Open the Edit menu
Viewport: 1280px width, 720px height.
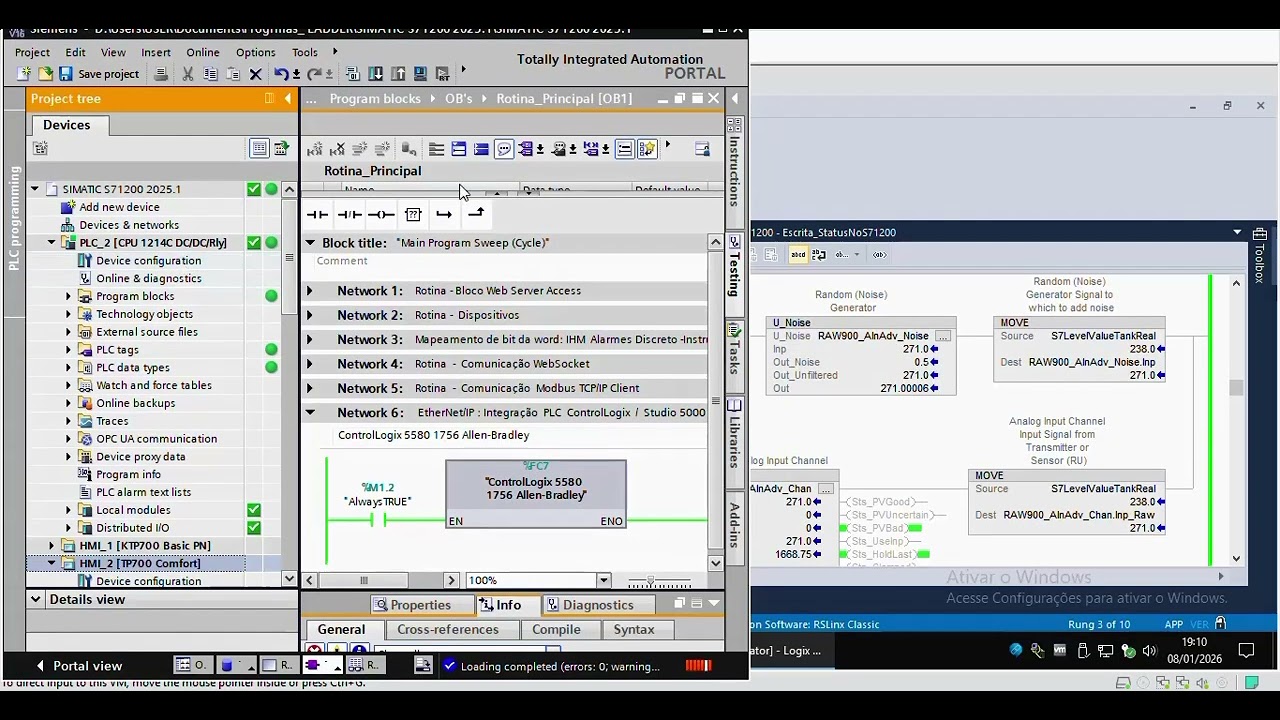pyautogui.click(x=75, y=52)
